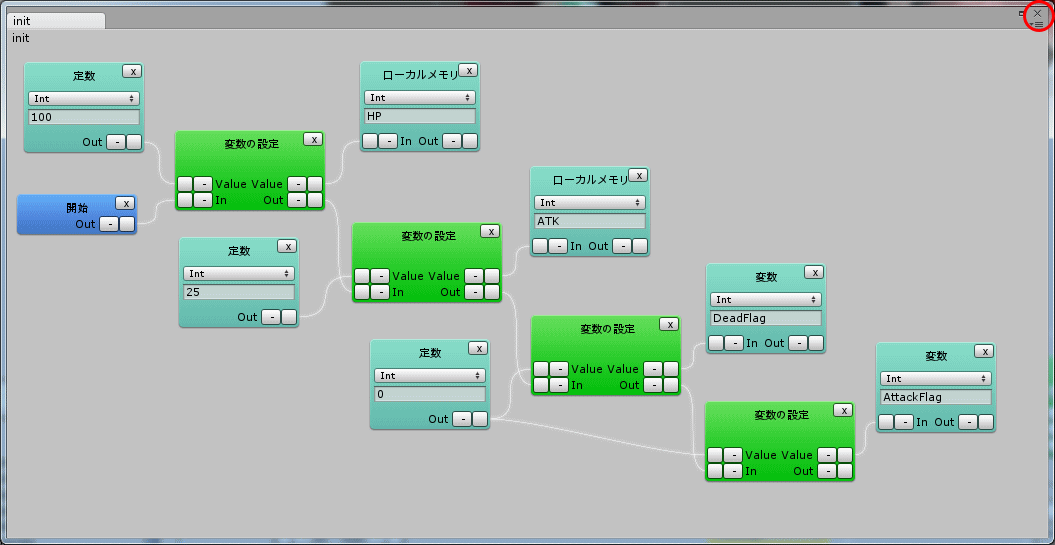
Task: Edit the DeadFlag variable name field
Action: click(766, 318)
